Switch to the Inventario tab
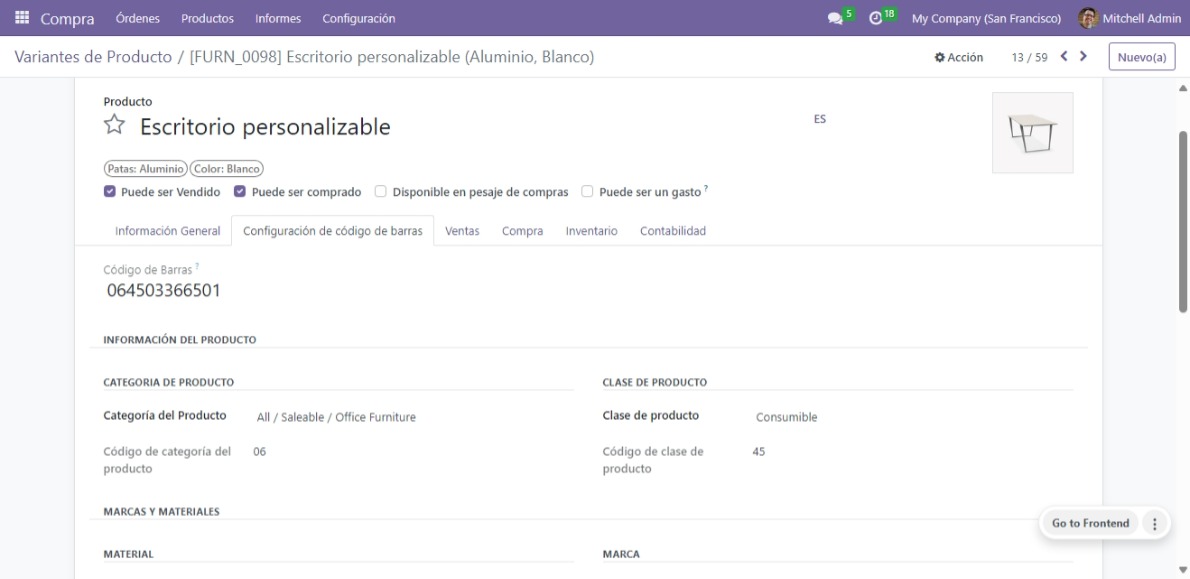Screen dimensions: 1190x579 pos(591,231)
